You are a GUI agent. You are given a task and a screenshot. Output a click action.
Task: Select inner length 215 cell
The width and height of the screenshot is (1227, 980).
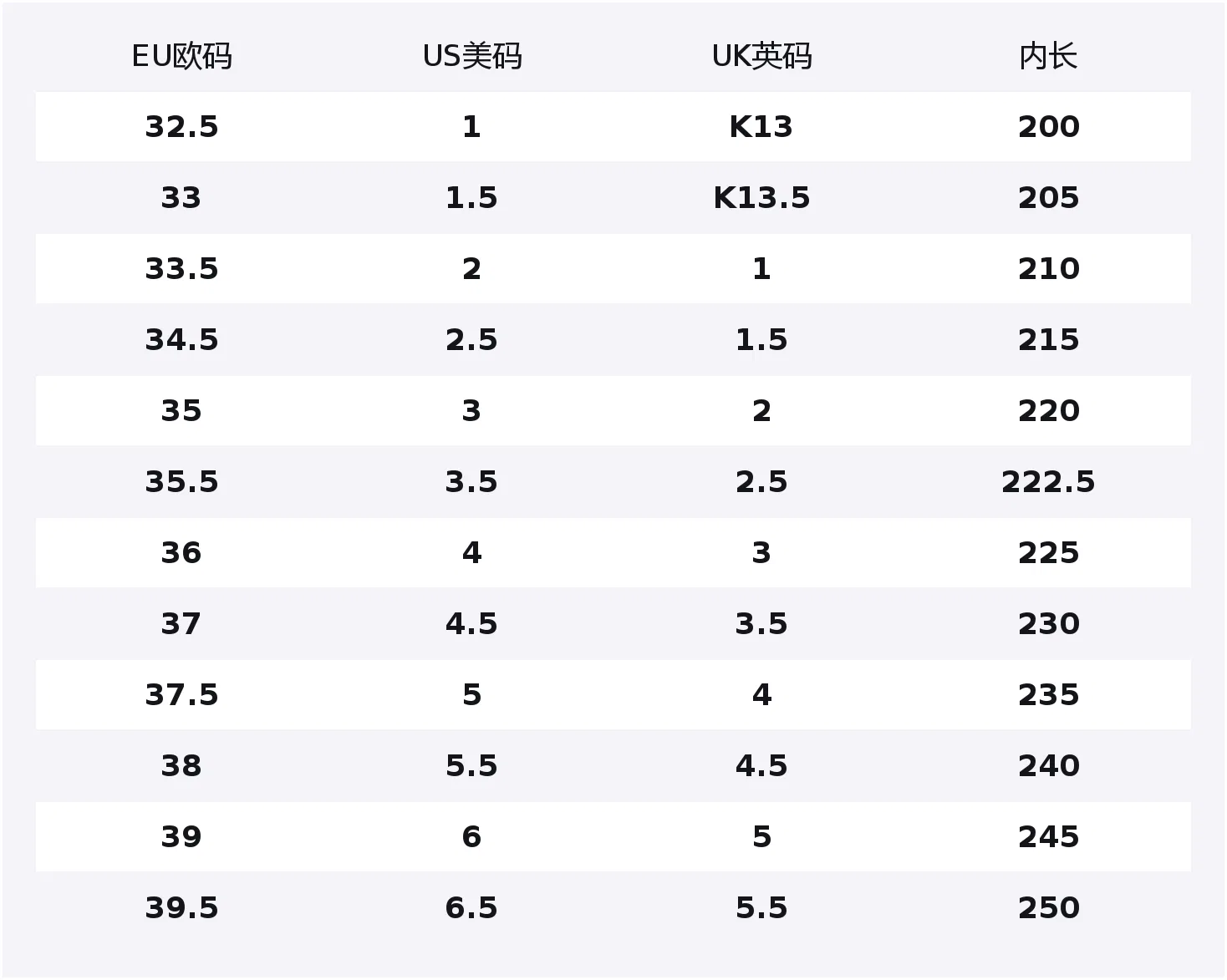point(1048,340)
